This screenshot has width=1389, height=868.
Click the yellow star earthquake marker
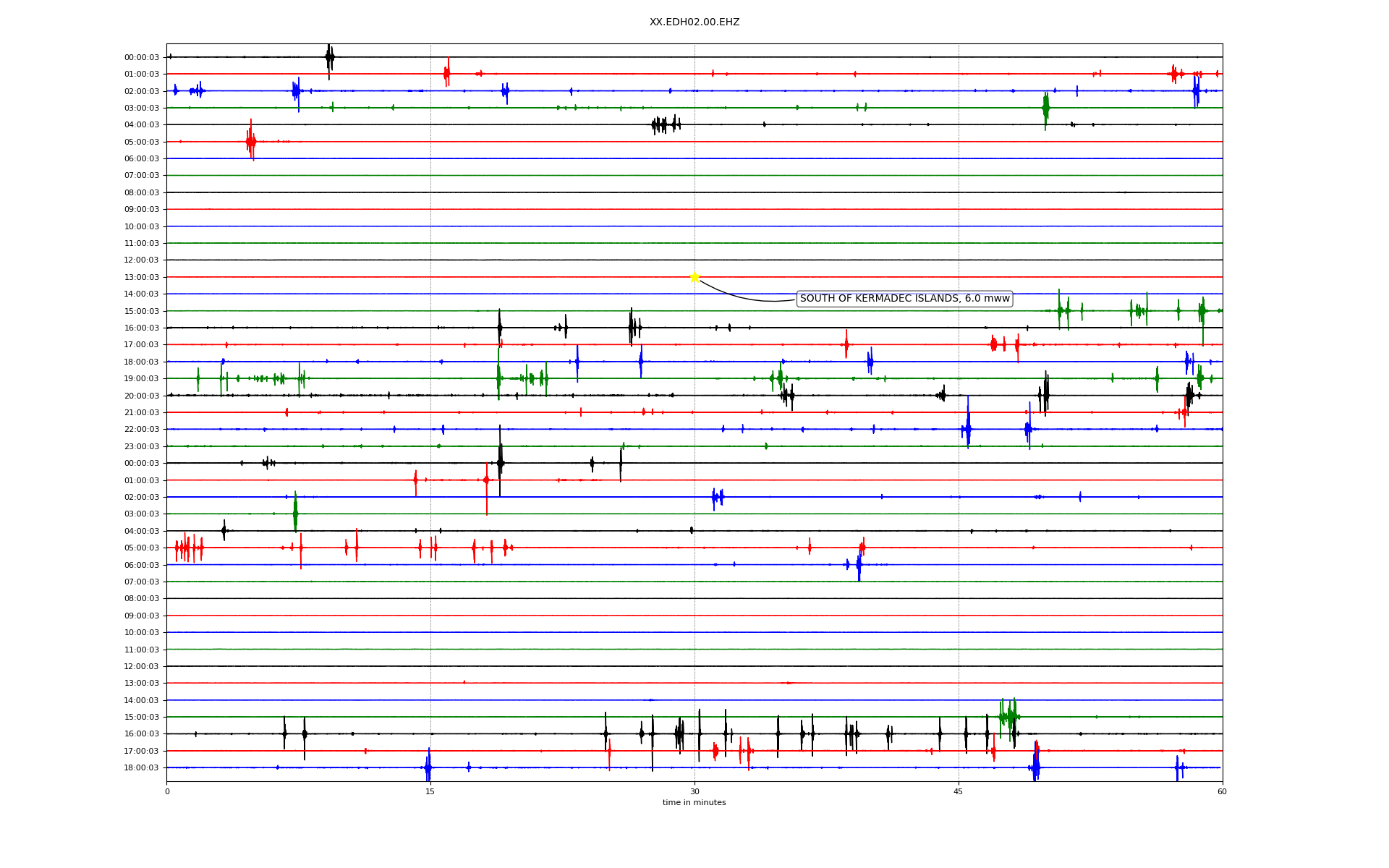694,277
